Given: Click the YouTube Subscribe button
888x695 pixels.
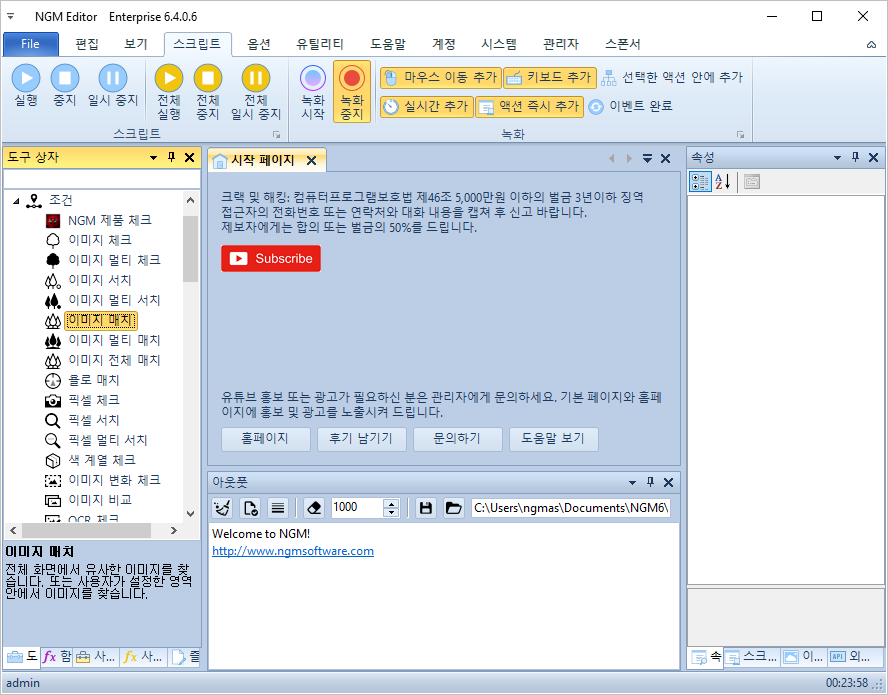Looking at the screenshot, I should click(x=271, y=258).
